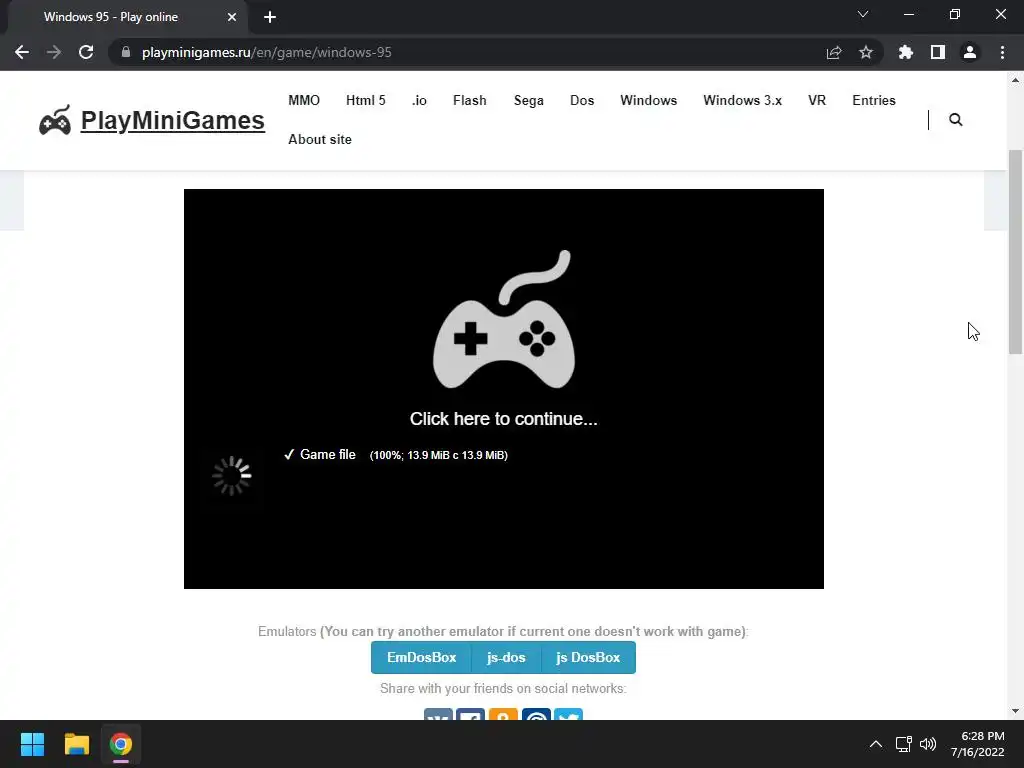Select the EmDosBox emulator button

[421, 658]
